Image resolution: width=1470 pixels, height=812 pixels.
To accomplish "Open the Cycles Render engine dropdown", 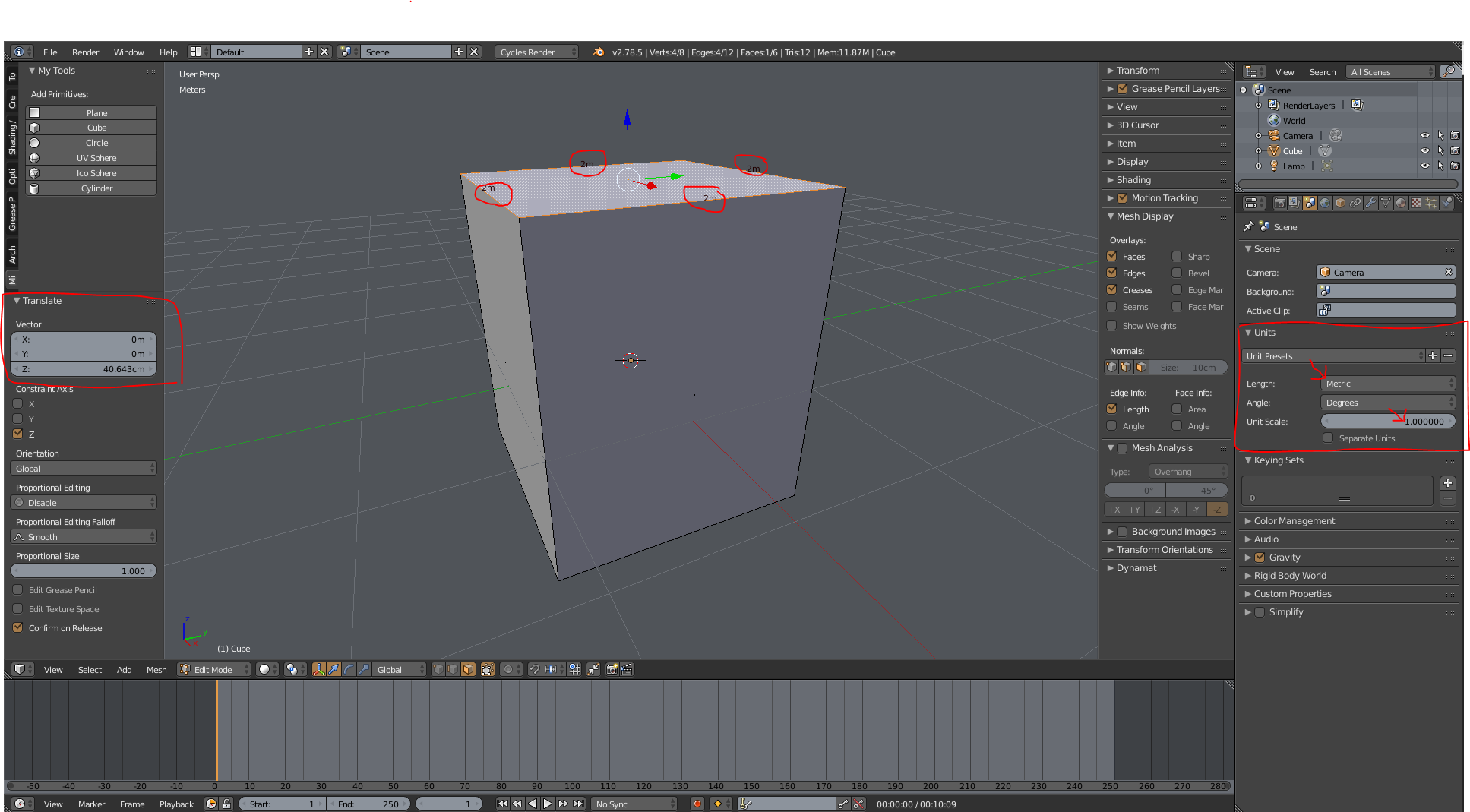I will [536, 52].
